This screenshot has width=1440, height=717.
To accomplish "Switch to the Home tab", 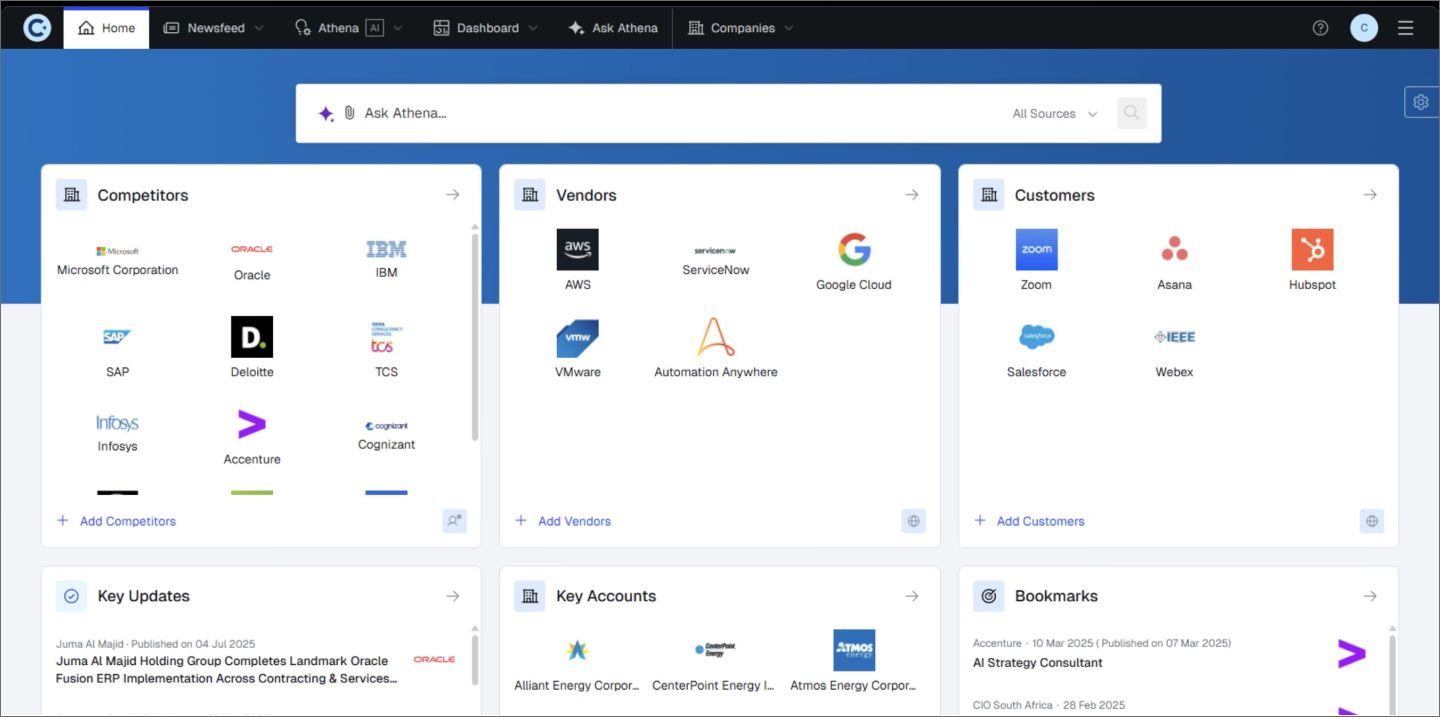I will point(105,27).
